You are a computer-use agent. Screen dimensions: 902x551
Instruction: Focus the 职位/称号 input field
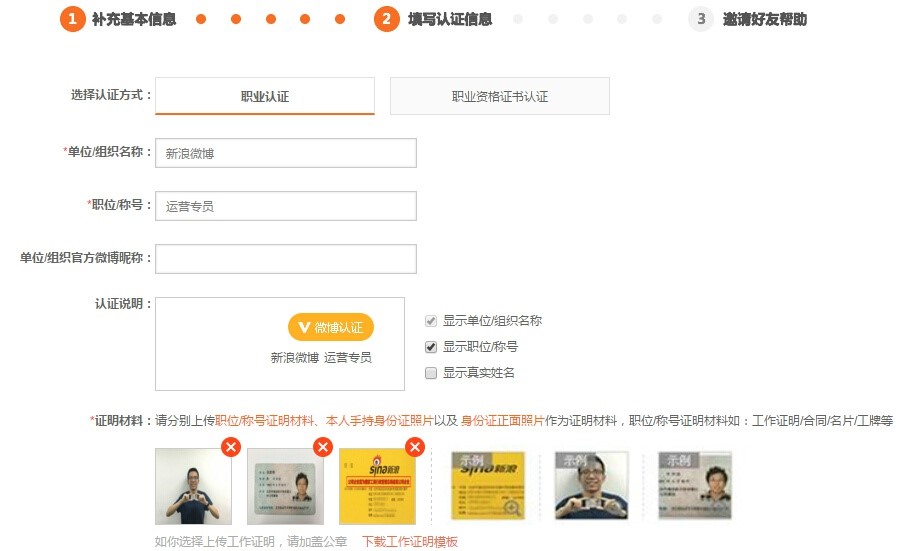click(x=286, y=206)
